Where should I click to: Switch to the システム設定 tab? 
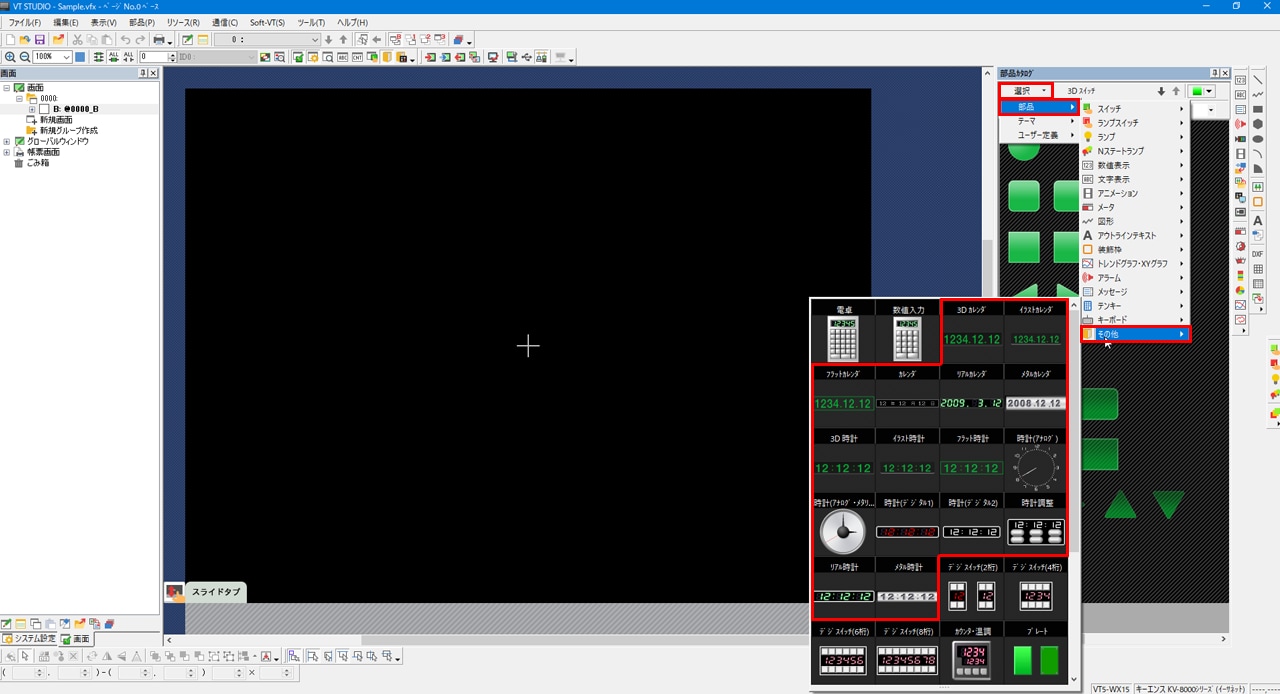(29, 639)
